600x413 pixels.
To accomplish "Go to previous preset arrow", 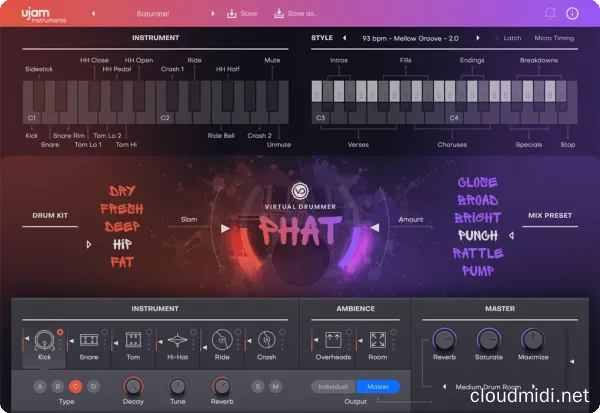I will [93, 14].
